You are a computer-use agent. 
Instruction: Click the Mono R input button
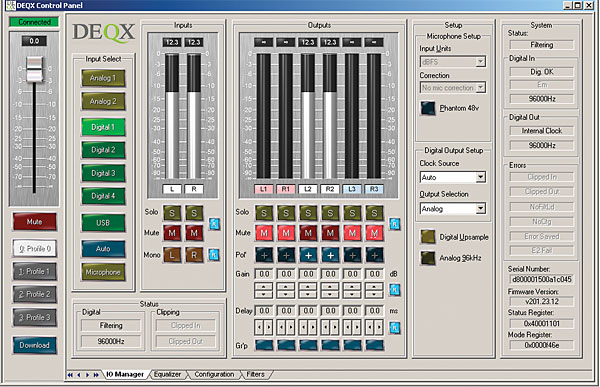[194, 255]
